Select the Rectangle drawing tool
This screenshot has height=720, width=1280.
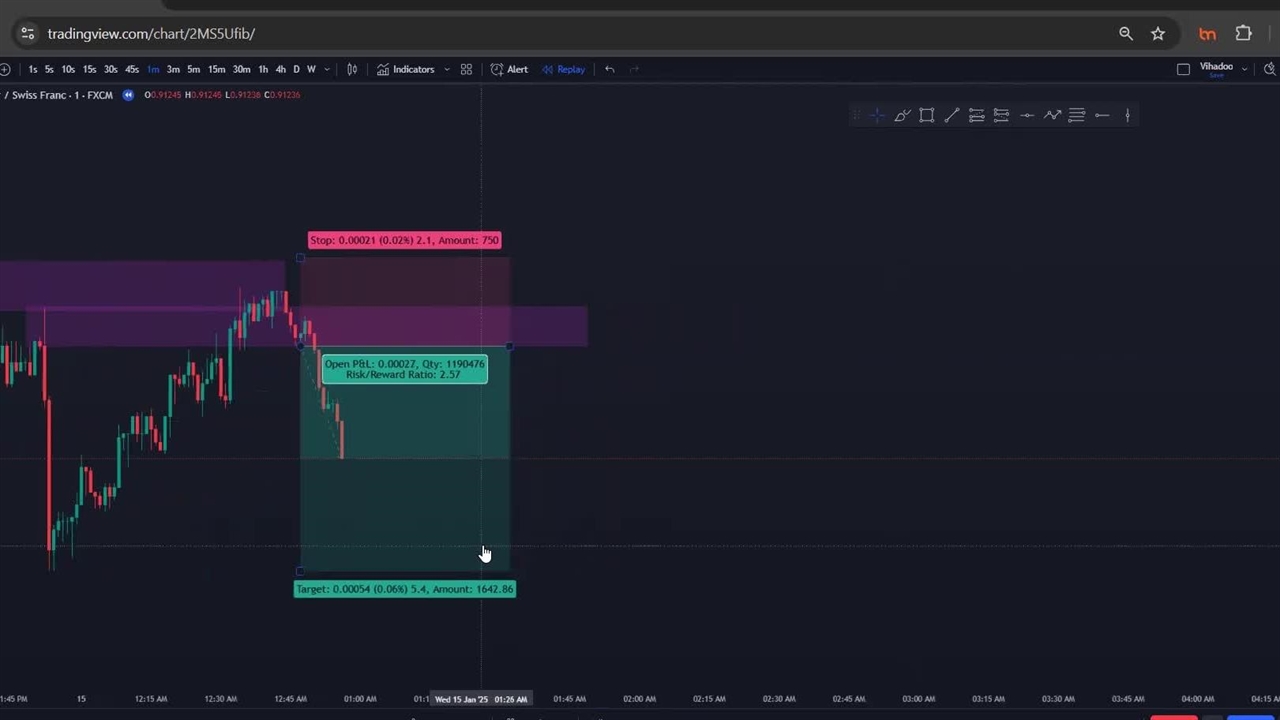pyautogui.click(x=927, y=116)
